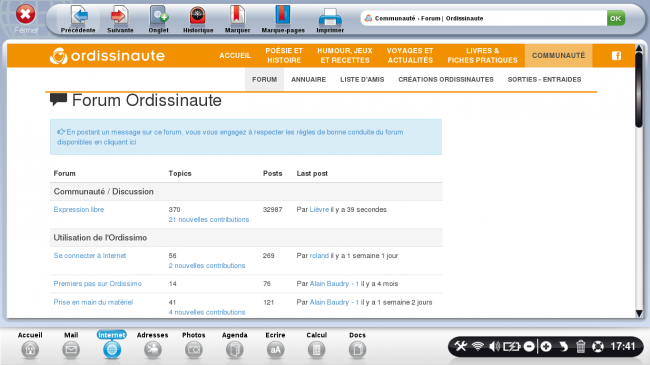This screenshot has height=365, width=650.
Task: Open Alain Baudry link in Prise en main row
Action: click(x=334, y=302)
